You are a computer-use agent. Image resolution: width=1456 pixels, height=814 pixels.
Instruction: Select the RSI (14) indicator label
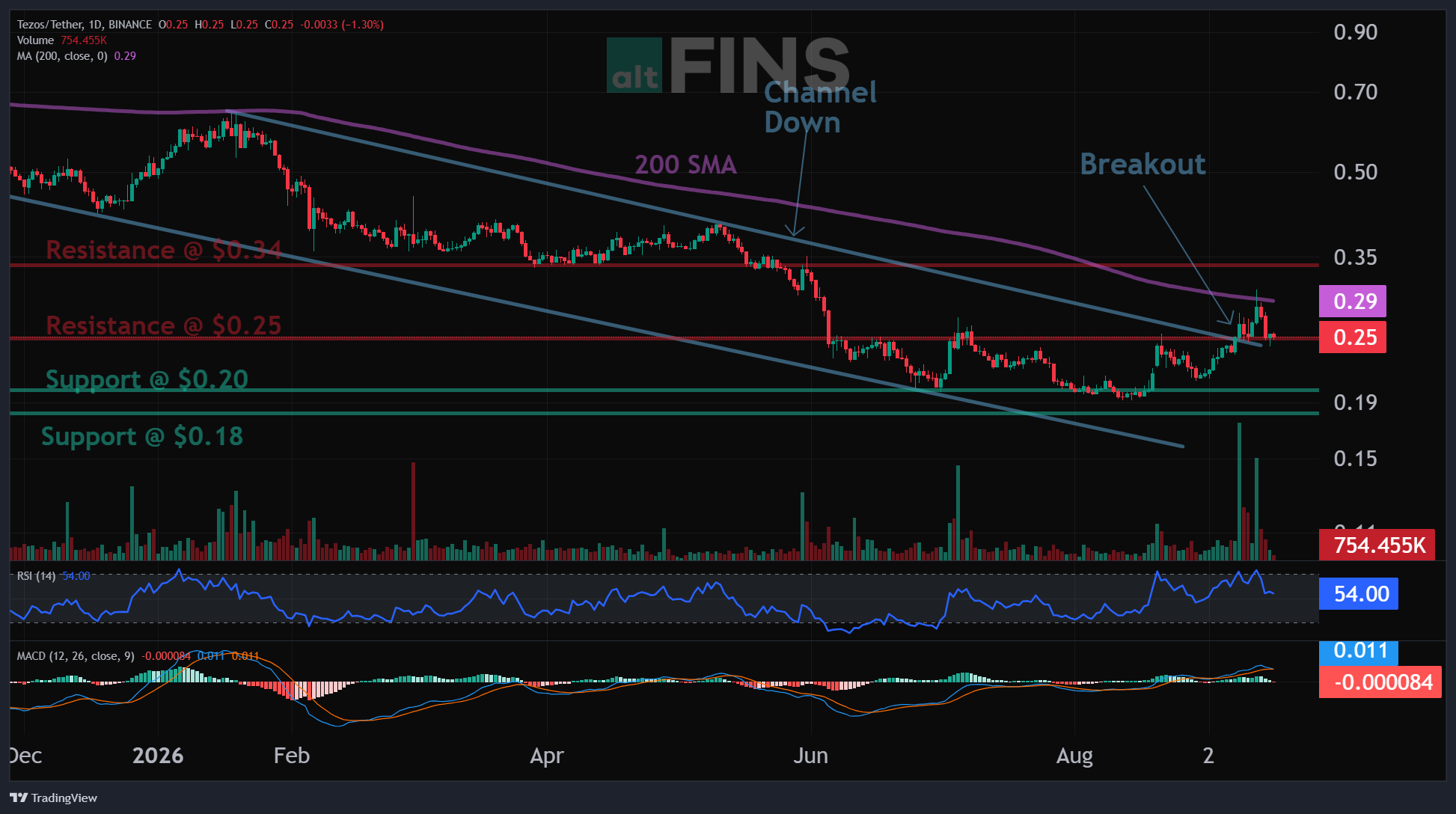point(36,576)
